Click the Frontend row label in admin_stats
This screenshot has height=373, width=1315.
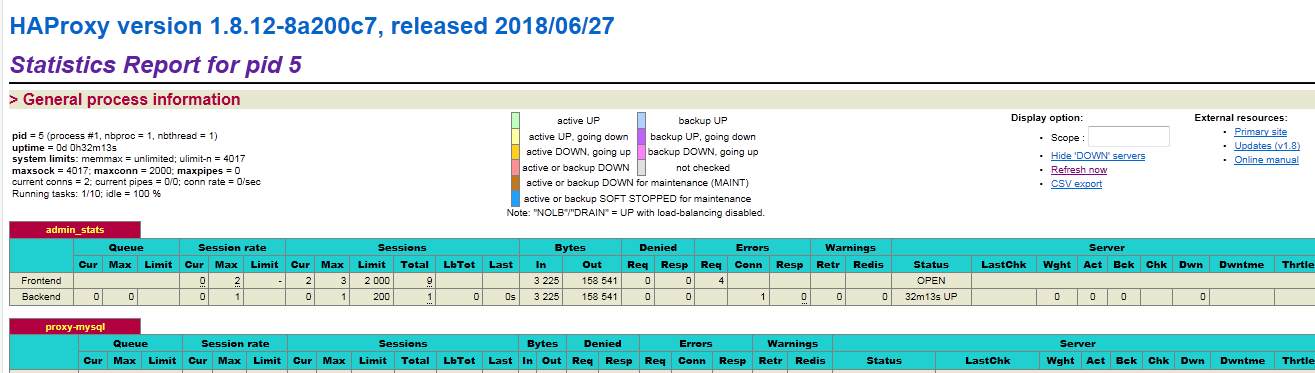tap(41, 281)
